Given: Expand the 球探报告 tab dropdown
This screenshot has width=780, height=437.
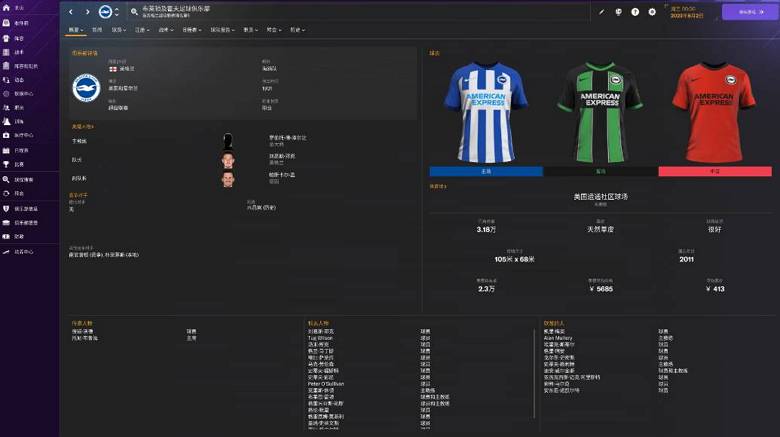Looking at the screenshot, I should (222, 30).
